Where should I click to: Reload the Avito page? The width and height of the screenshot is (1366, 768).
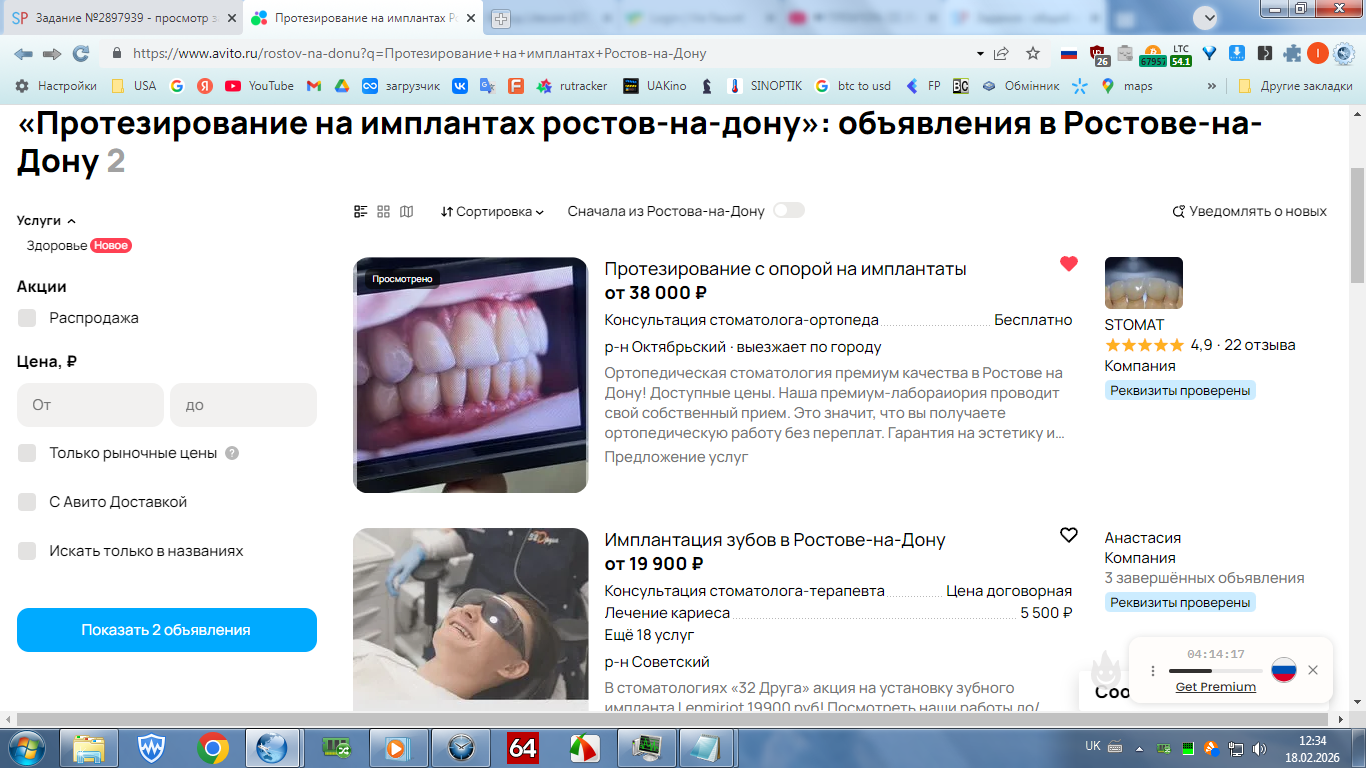click(x=81, y=53)
